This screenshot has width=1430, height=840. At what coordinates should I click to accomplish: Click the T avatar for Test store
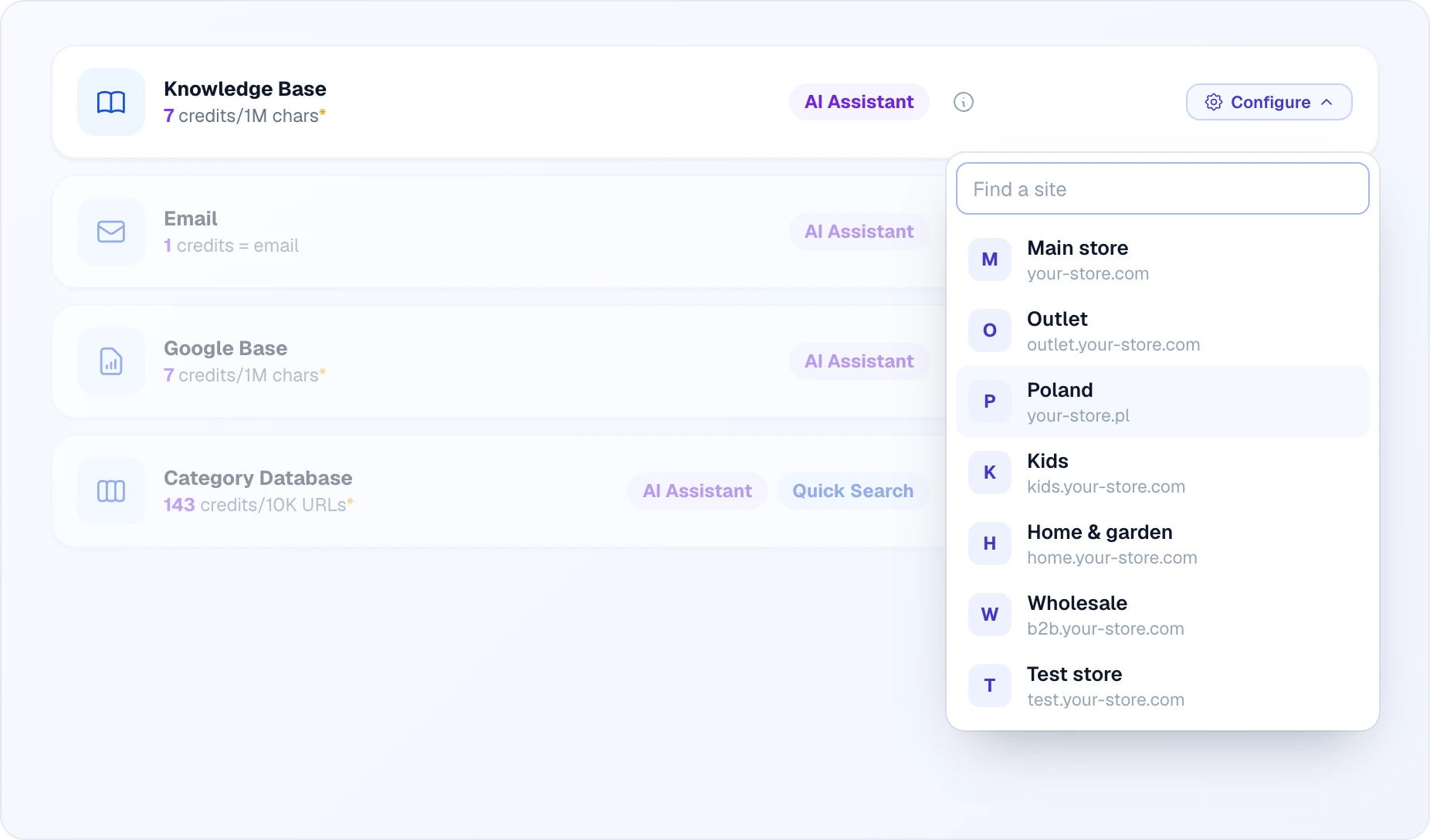coord(990,686)
